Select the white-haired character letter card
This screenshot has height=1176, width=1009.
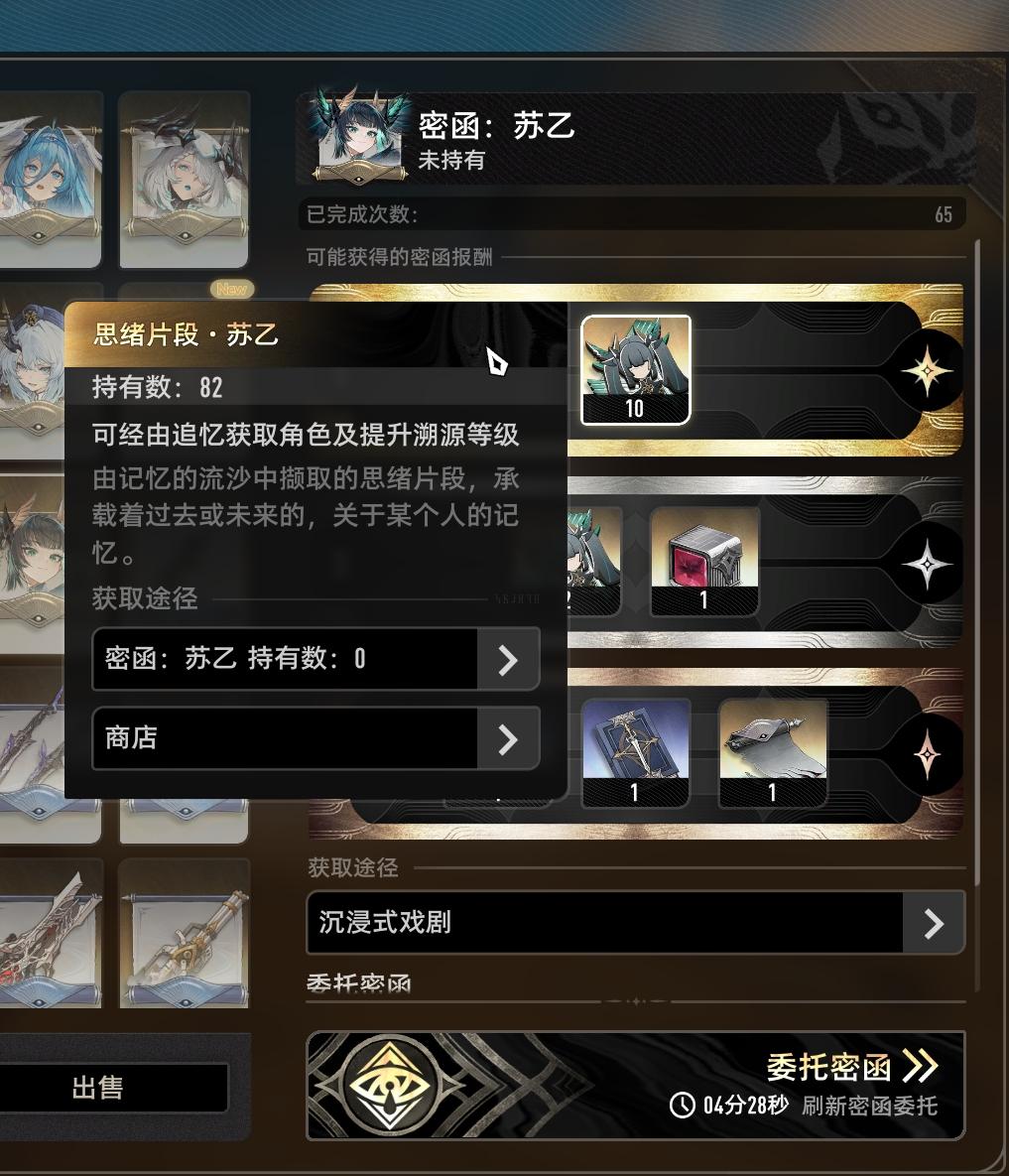pos(185,180)
